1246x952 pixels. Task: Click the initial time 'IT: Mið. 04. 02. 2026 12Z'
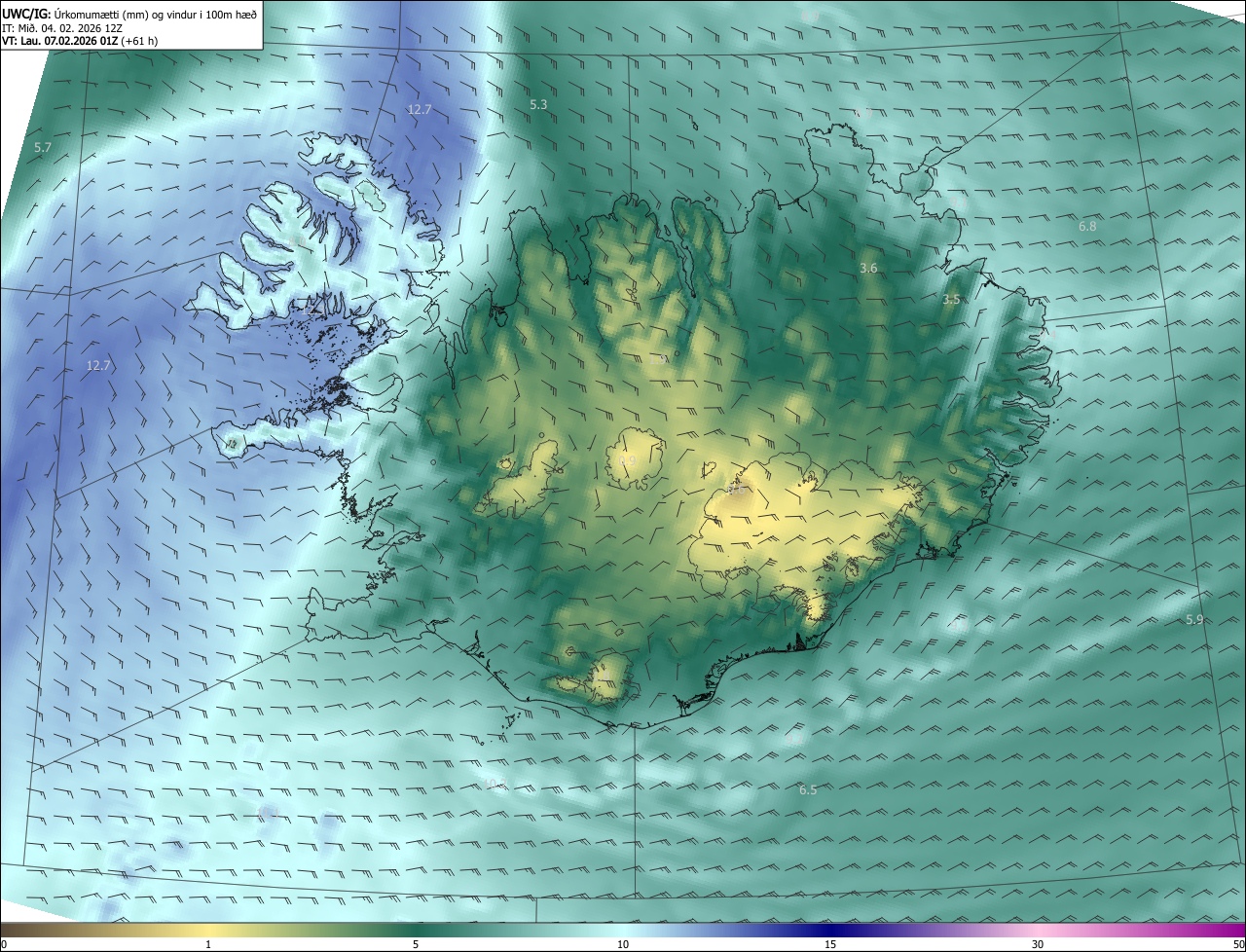pyautogui.click(x=62, y=28)
